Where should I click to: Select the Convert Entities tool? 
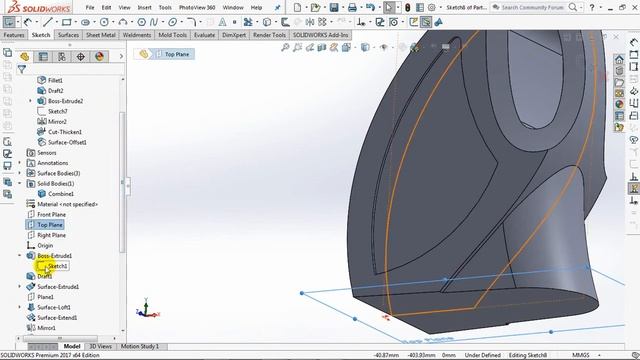tap(267, 22)
